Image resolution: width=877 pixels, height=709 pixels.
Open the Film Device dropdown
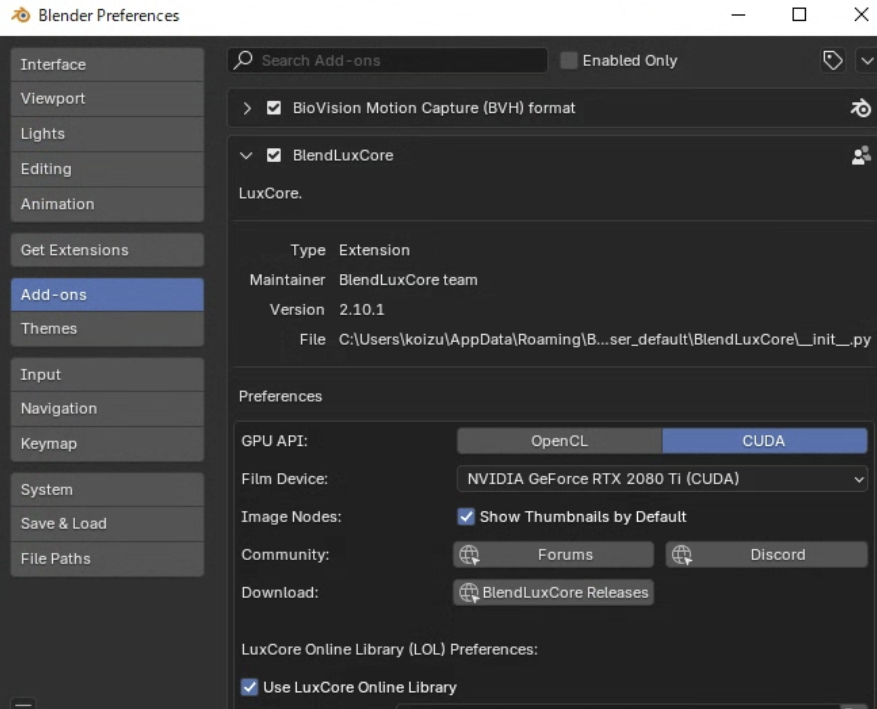coord(661,479)
